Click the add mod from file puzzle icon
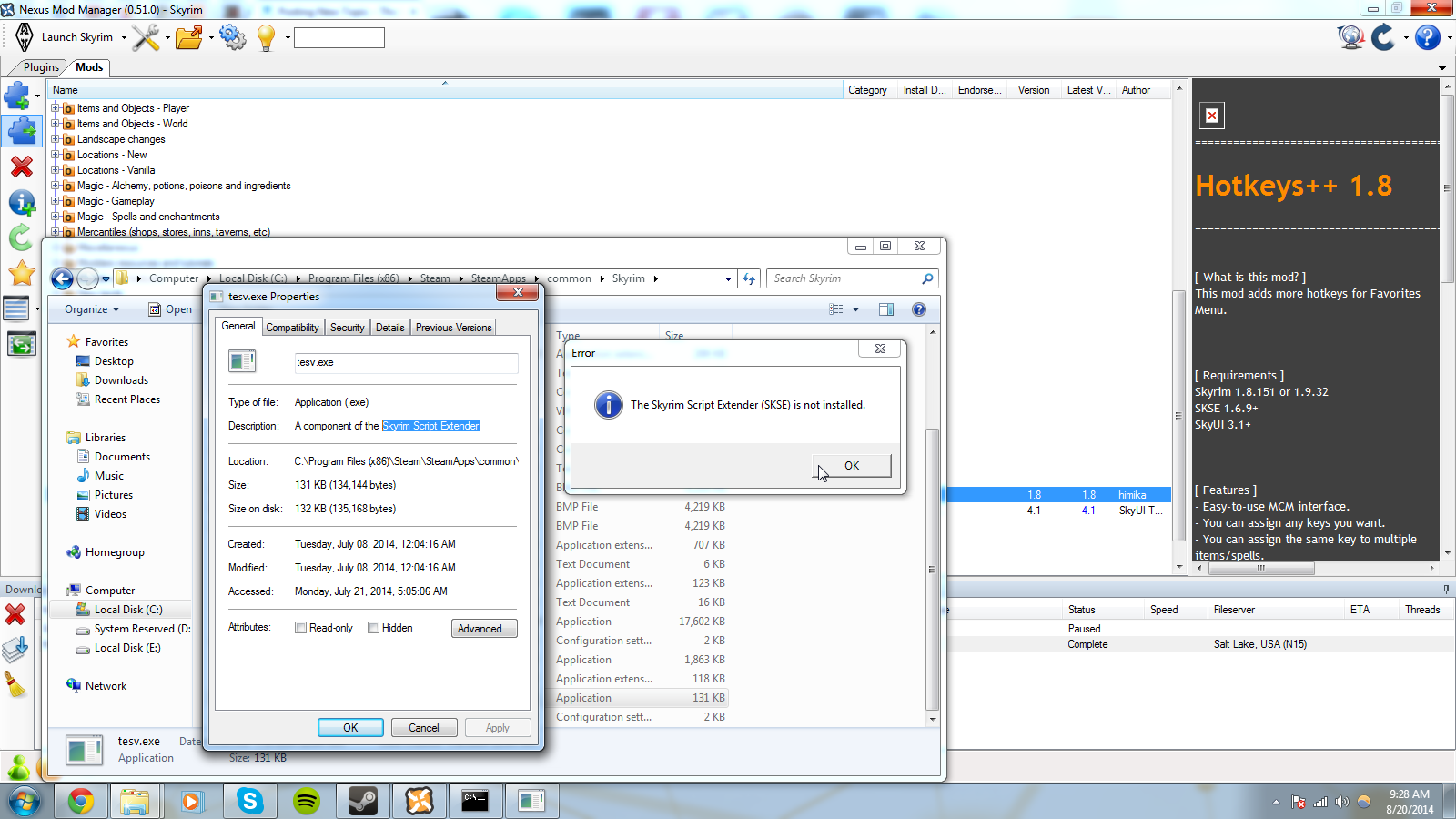Screen dimensions: 1456x819 pos(17,95)
